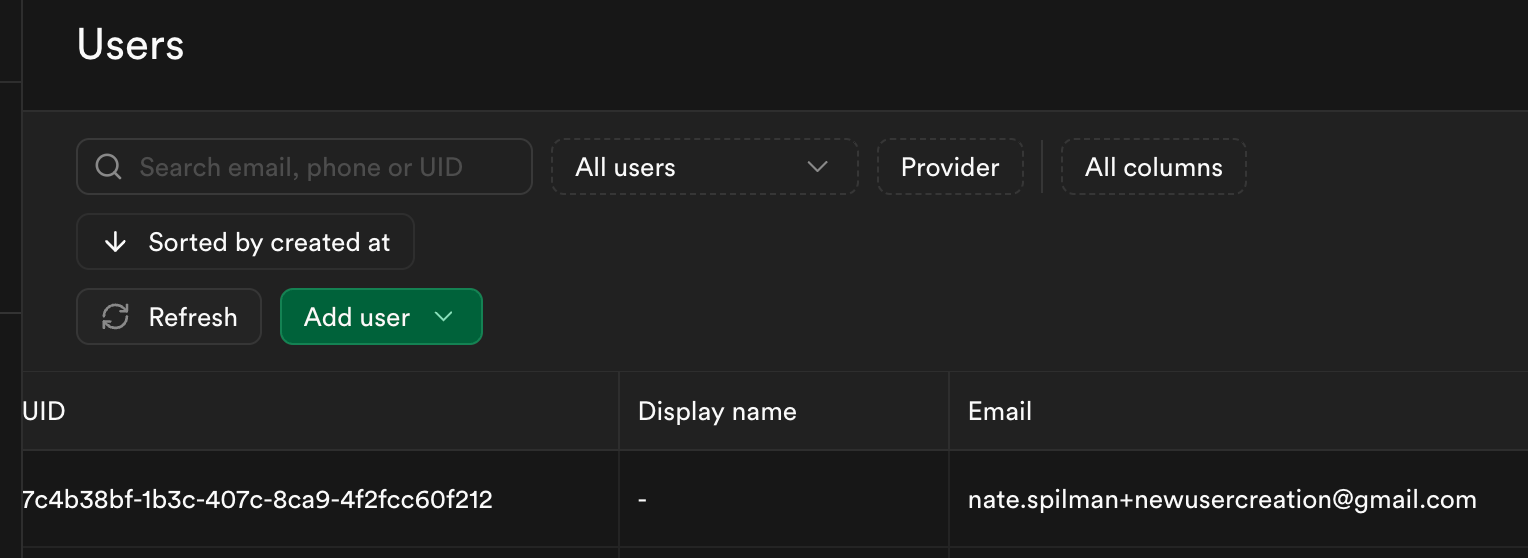Select the Email column header
Image resolution: width=1528 pixels, height=558 pixels.
click(1238, 411)
